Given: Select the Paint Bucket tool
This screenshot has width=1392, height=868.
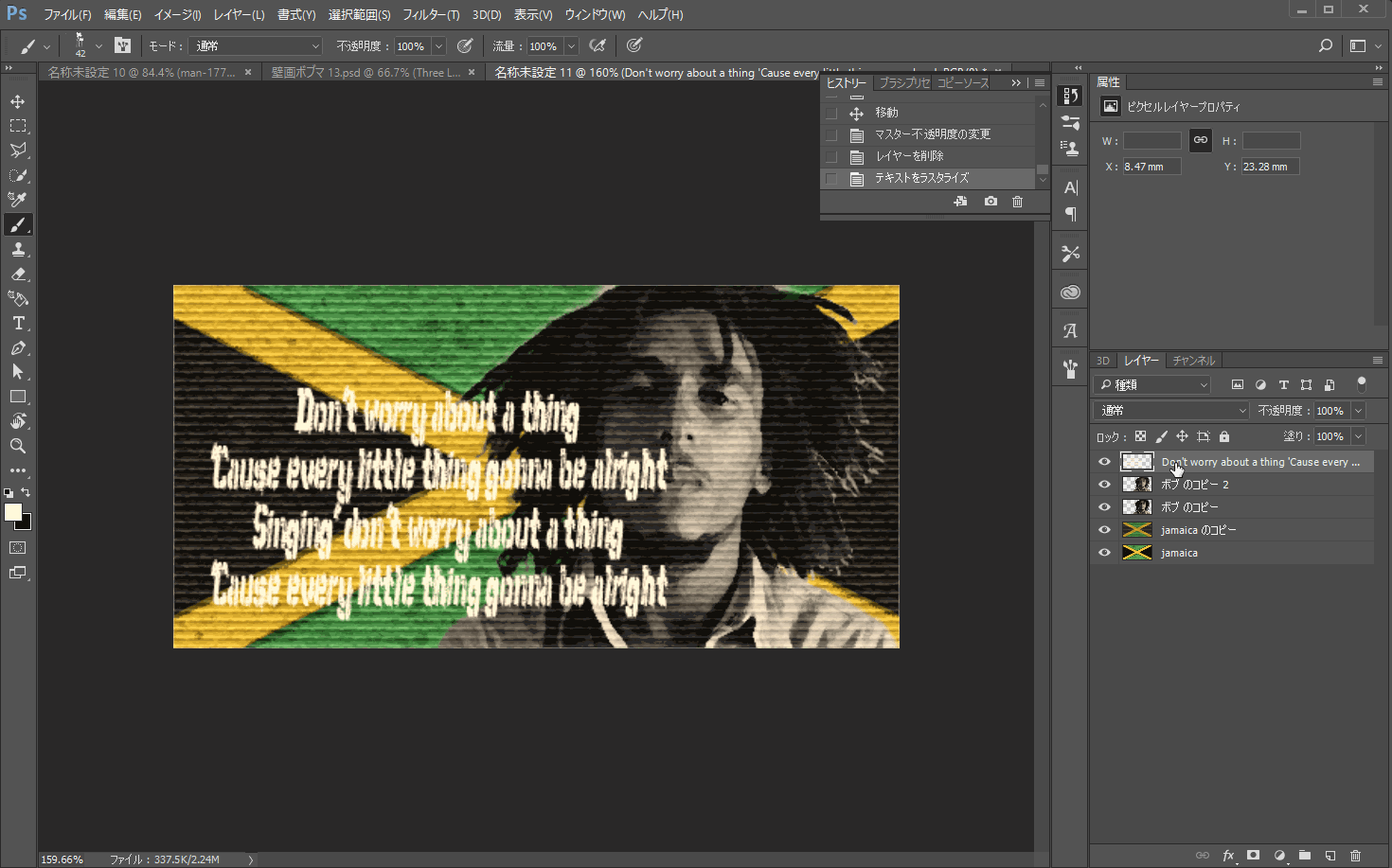Looking at the screenshot, I should point(18,298).
